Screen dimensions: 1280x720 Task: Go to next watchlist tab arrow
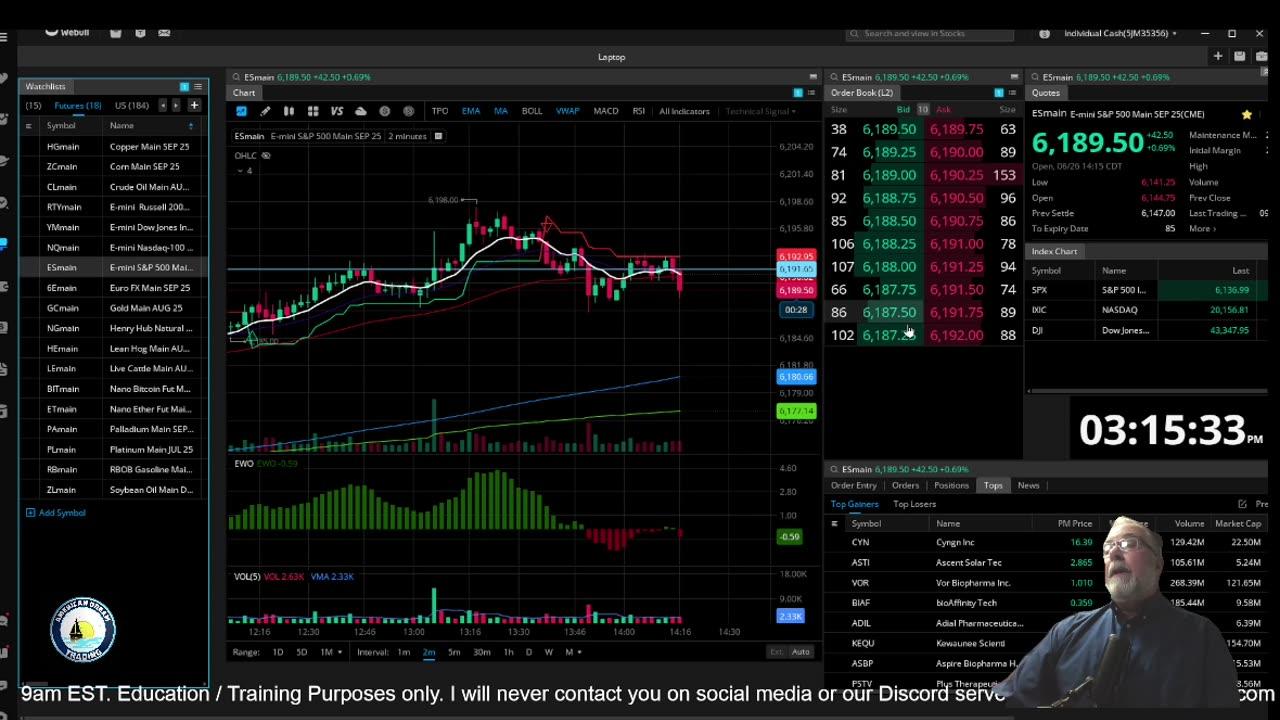(176, 105)
